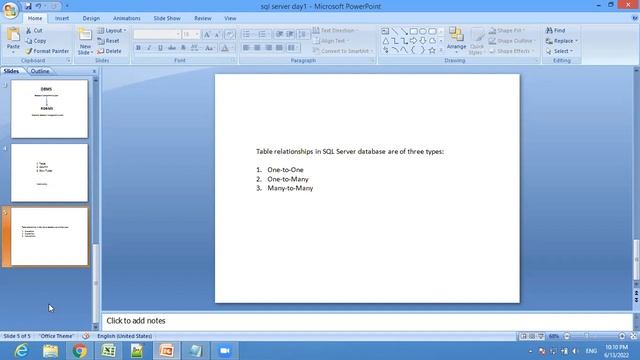Open Change Case options
640x360 pixels.
(210, 48)
